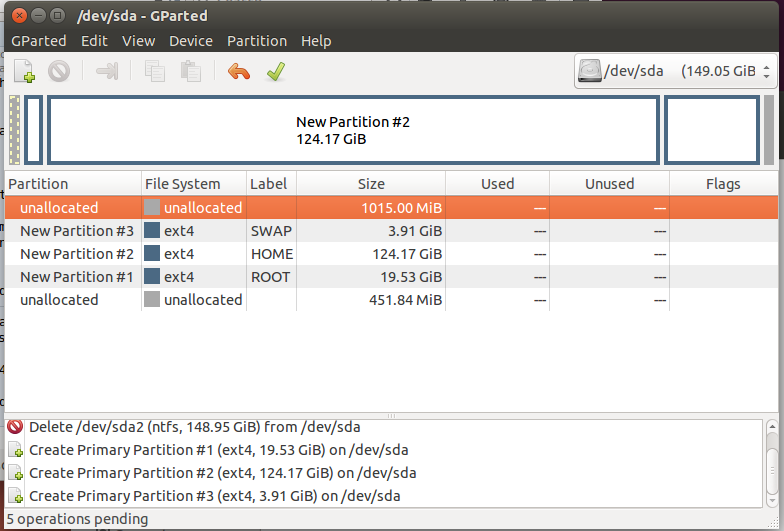Click New Partition #2 block in disk map
This screenshot has height=531, width=784.
tap(353, 130)
